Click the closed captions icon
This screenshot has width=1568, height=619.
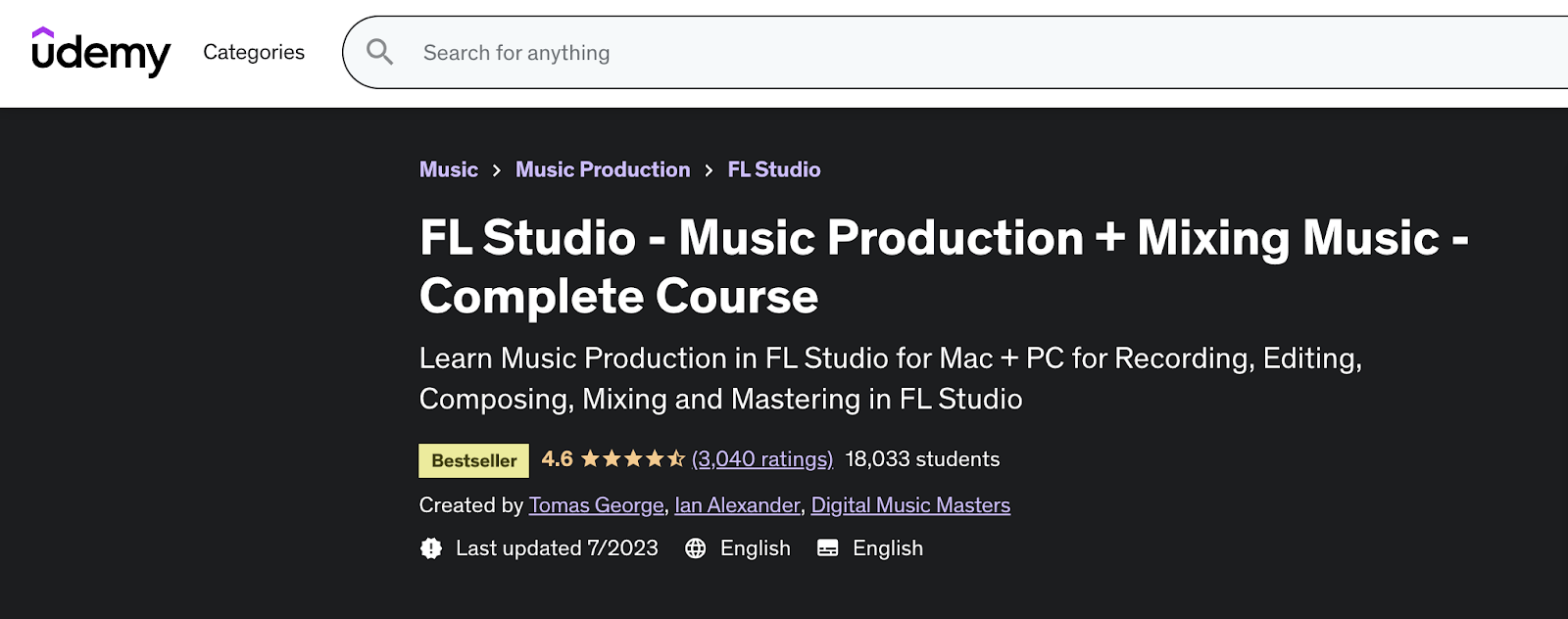tap(828, 548)
